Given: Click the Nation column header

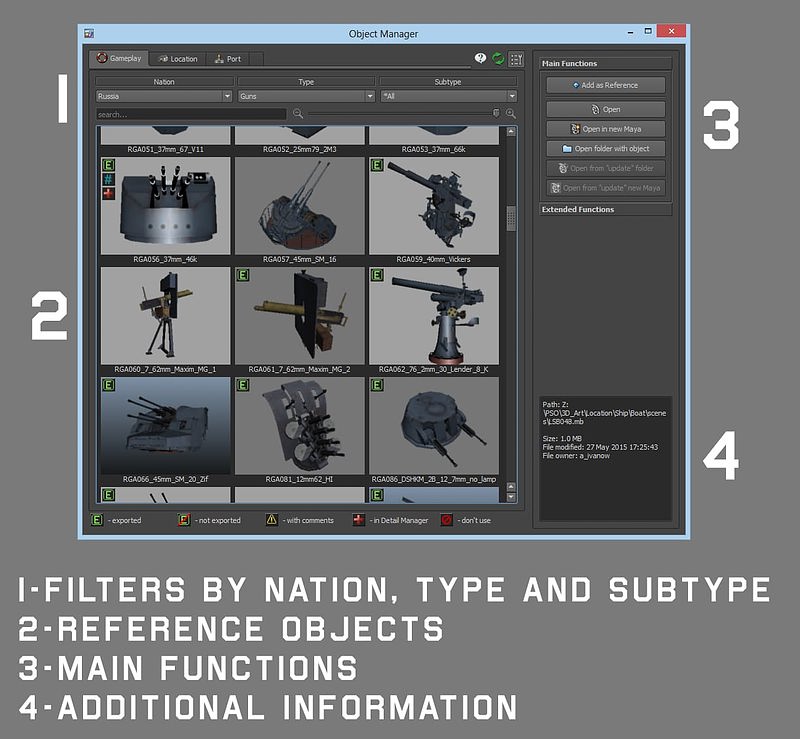Looking at the screenshot, I should (164, 82).
